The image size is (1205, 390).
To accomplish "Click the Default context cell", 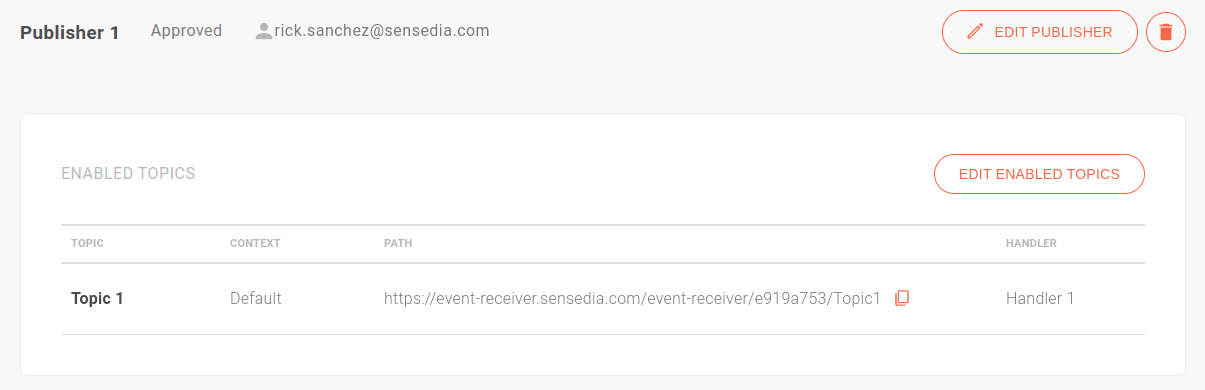I will point(256,298).
